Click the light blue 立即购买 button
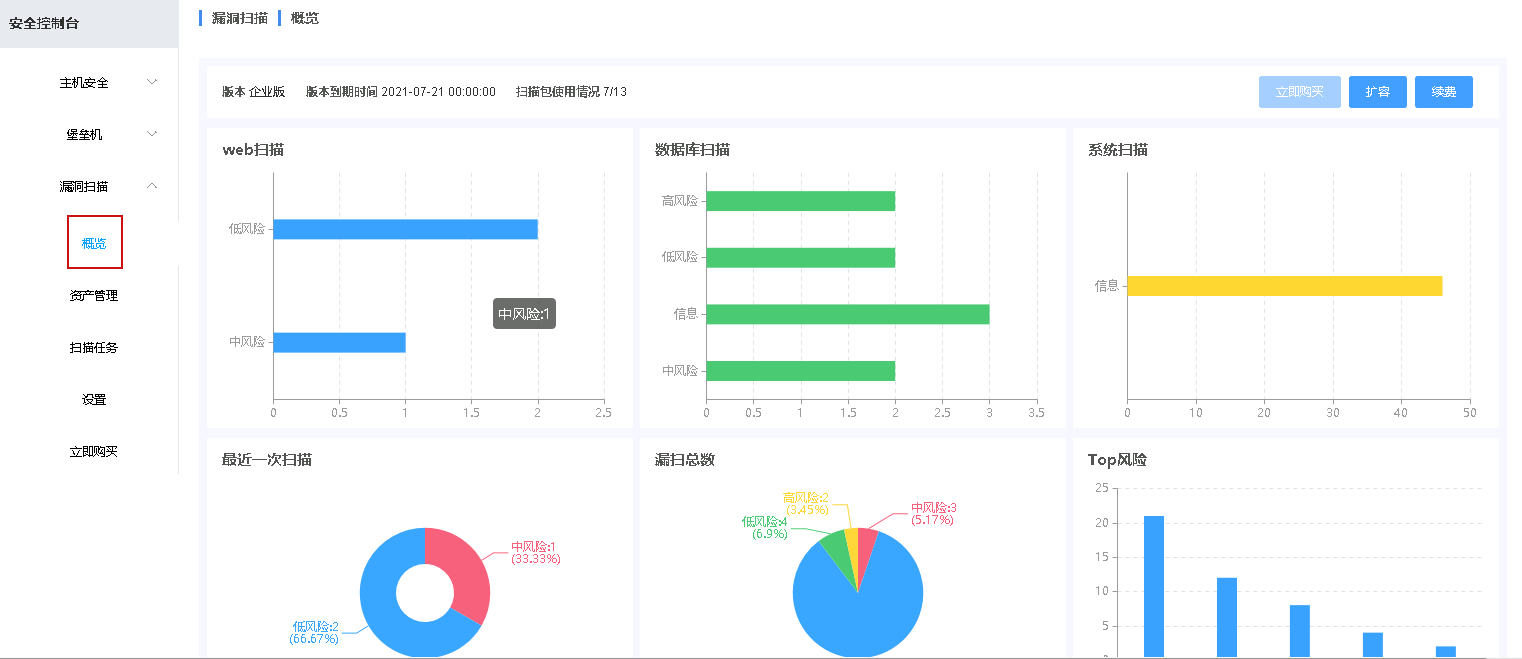This screenshot has width=1522, height=659. point(1299,92)
